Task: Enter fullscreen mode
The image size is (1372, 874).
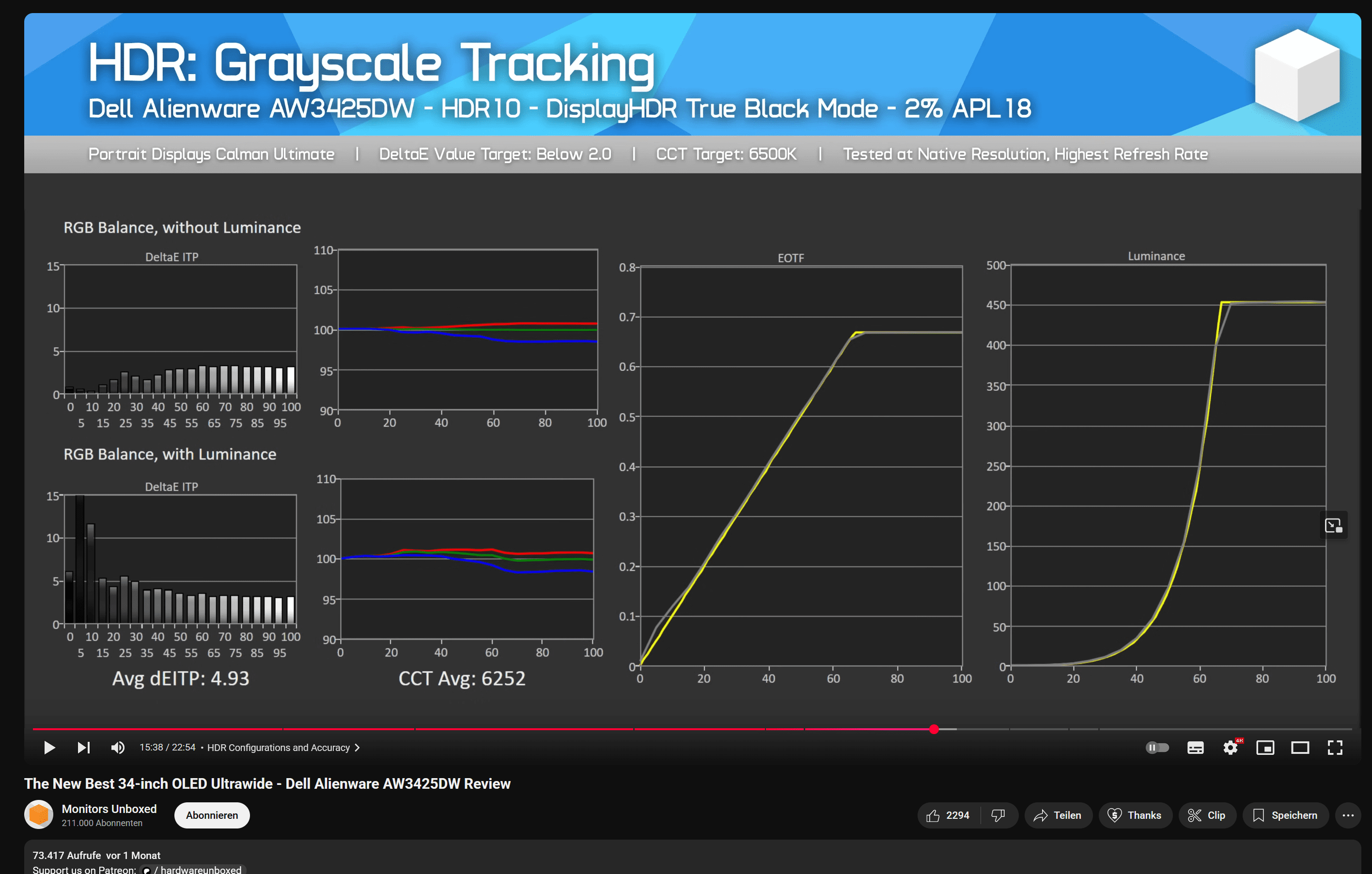Action: tap(1335, 748)
